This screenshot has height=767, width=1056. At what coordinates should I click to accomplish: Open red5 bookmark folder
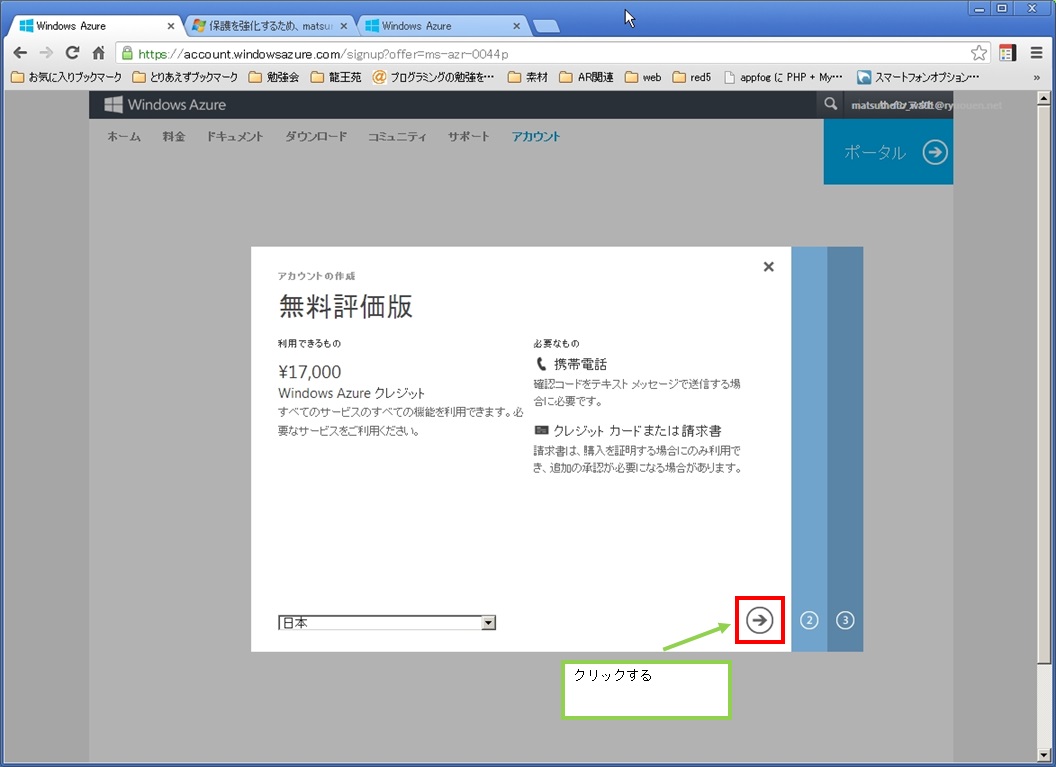(x=692, y=77)
